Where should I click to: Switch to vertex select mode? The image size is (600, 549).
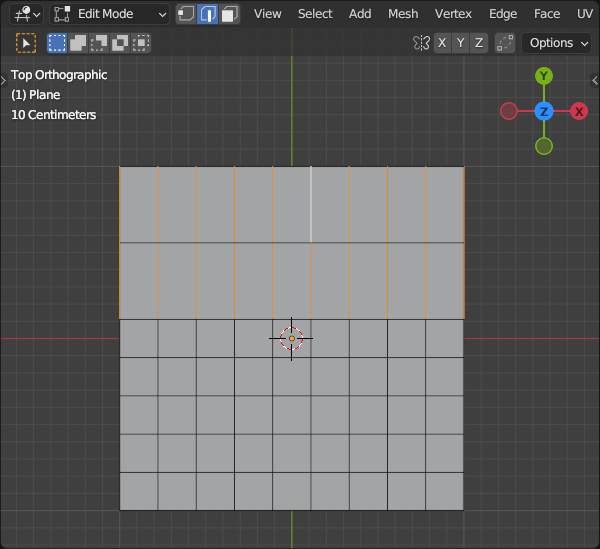pyautogui.click(x=186, y=14)
